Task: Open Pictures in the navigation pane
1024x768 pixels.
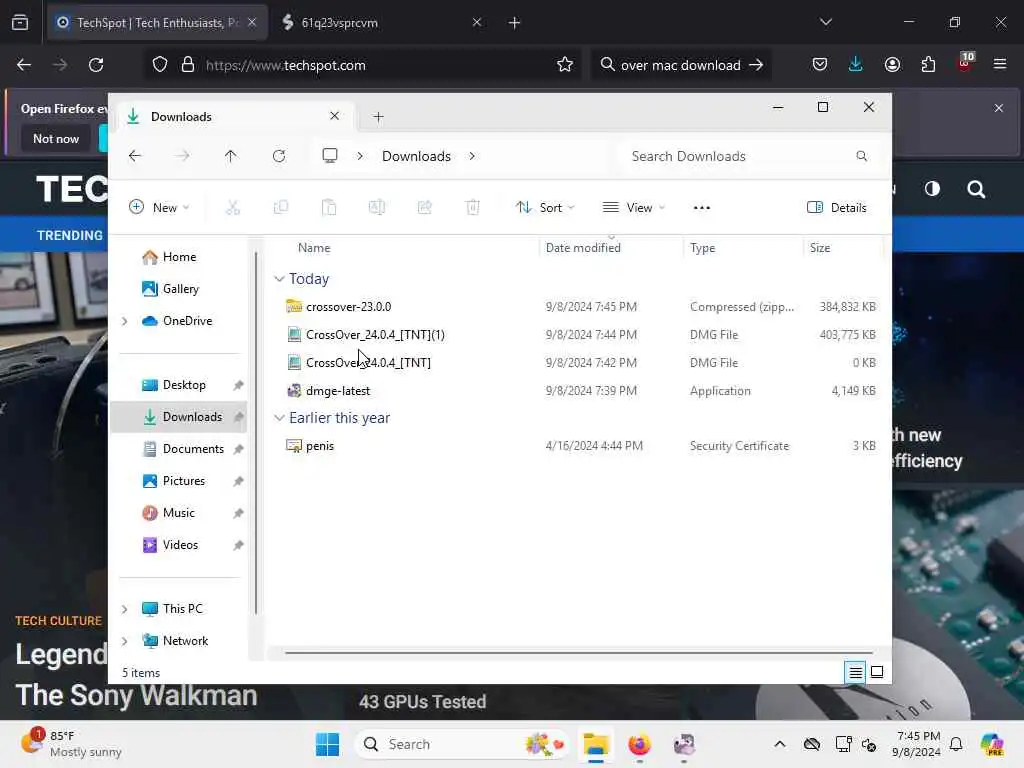Action: [184, 481]
